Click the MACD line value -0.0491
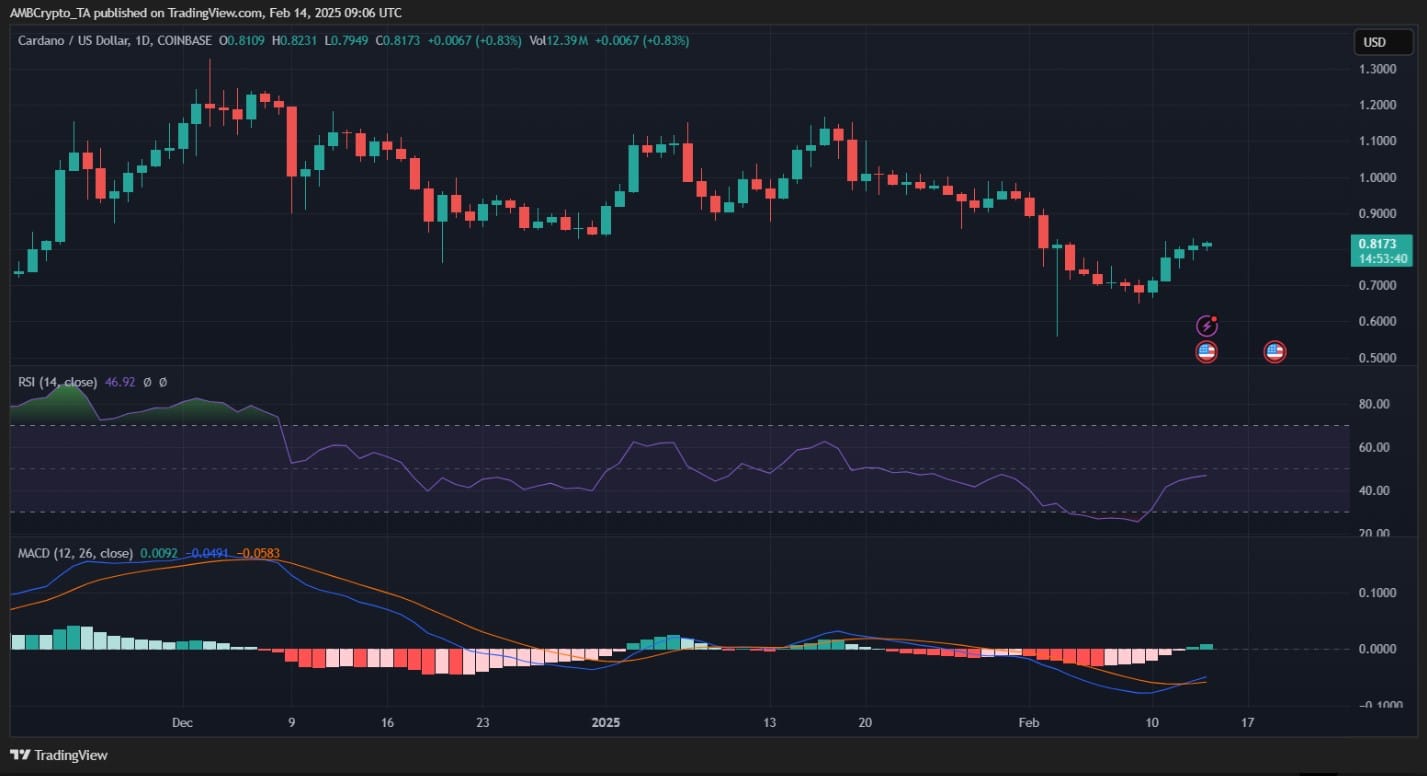 (206, 553)
